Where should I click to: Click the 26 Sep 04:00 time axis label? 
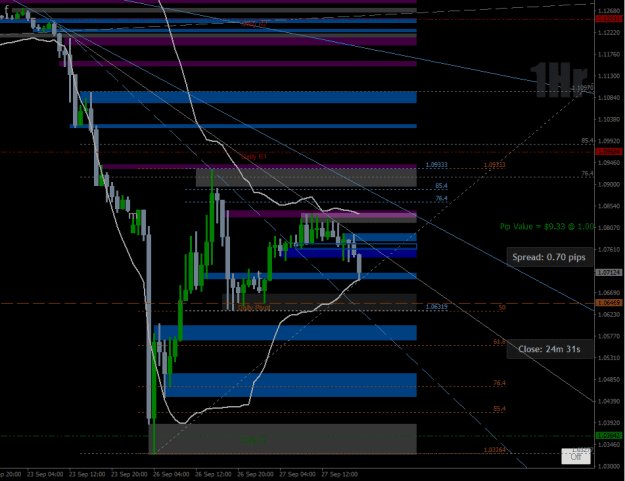click(171, 474)
